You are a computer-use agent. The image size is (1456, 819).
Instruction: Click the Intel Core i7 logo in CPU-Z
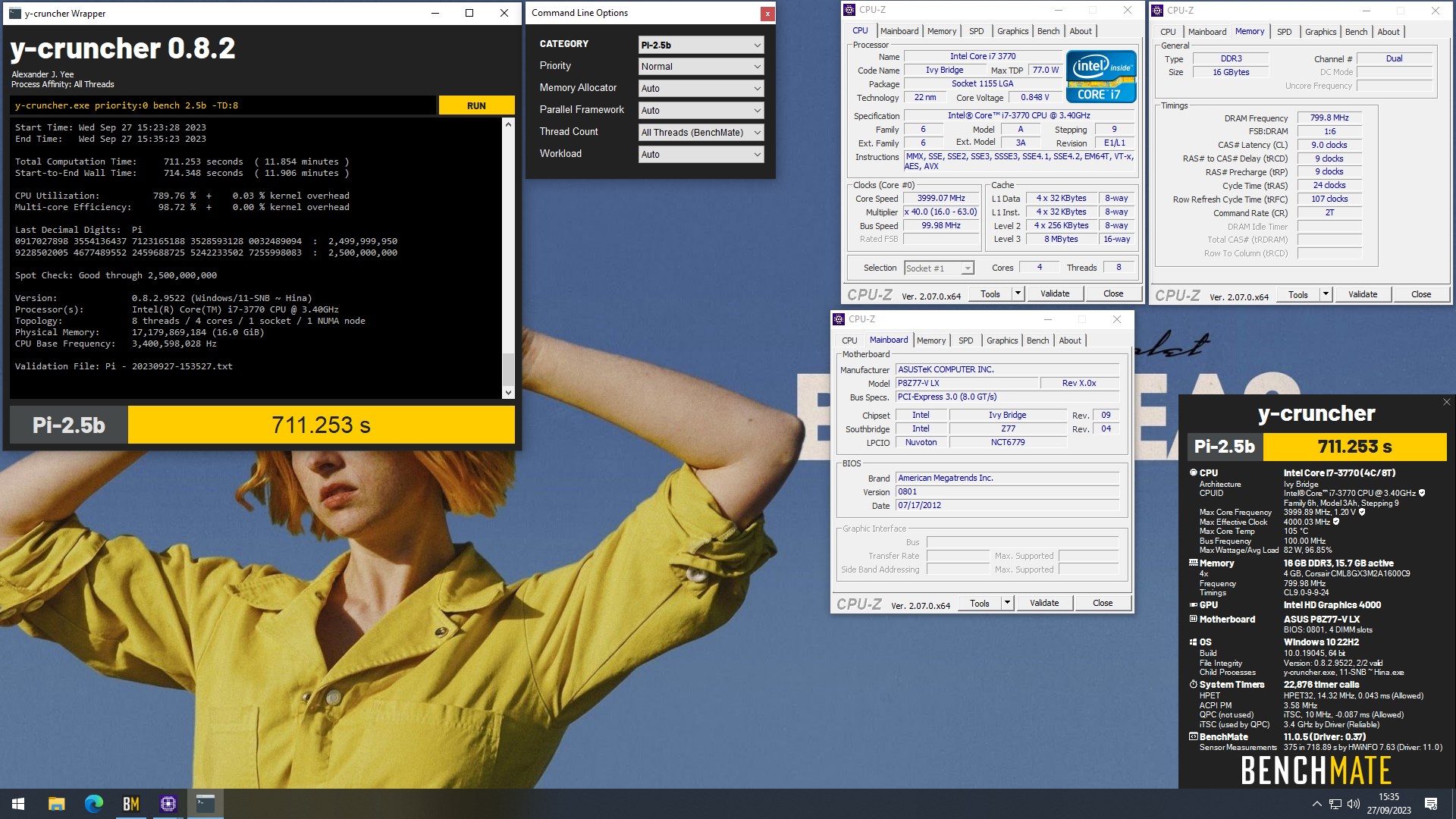(1101, 76)
